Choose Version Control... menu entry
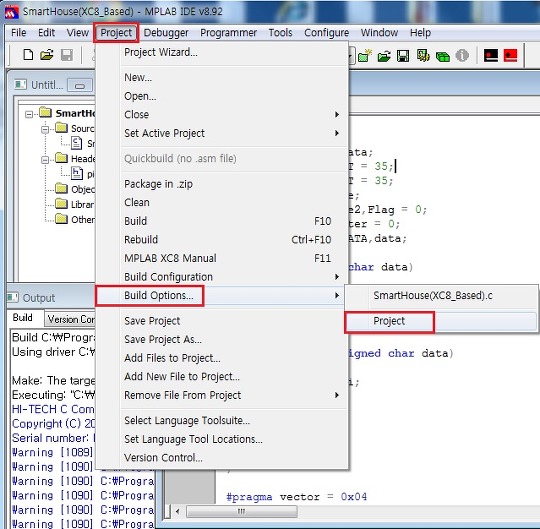 pyautogui.click(x=222, y=458)
